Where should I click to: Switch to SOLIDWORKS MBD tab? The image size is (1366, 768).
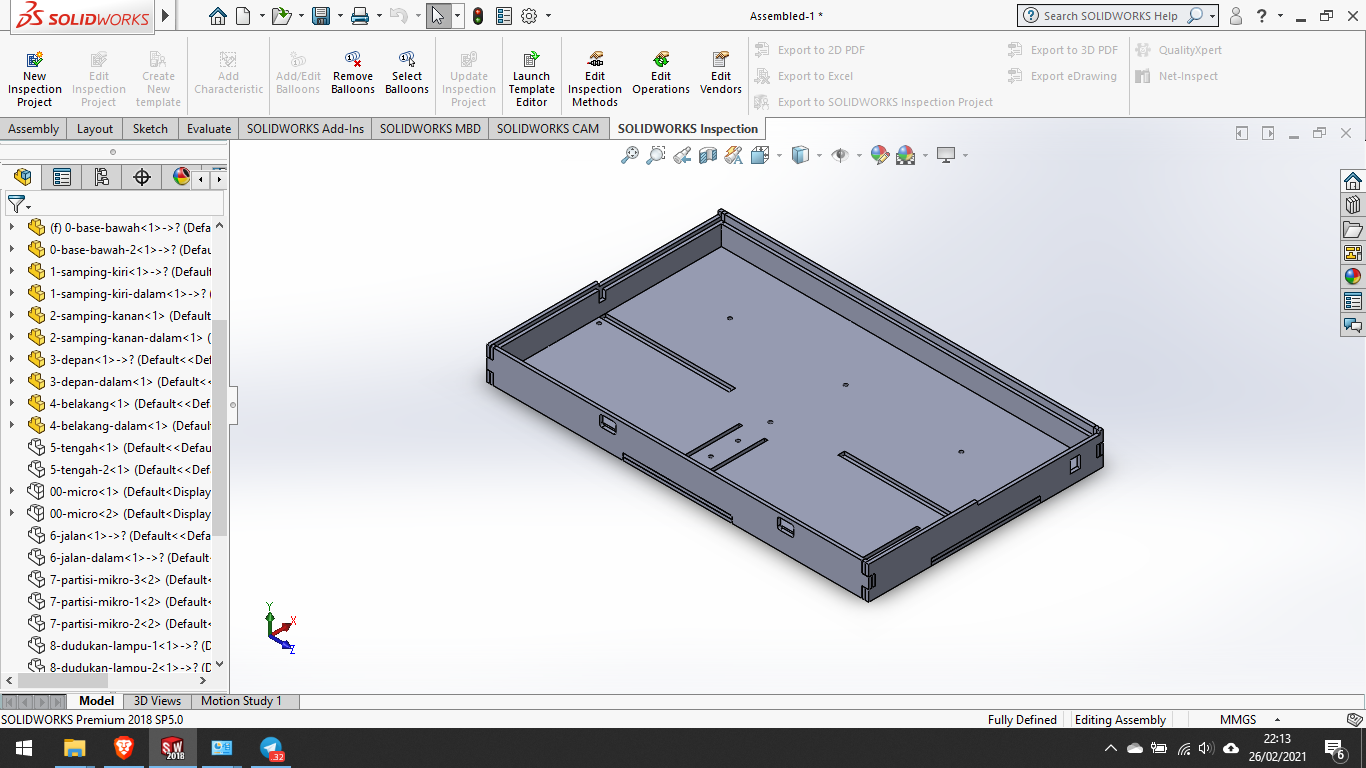coord(430,128)
